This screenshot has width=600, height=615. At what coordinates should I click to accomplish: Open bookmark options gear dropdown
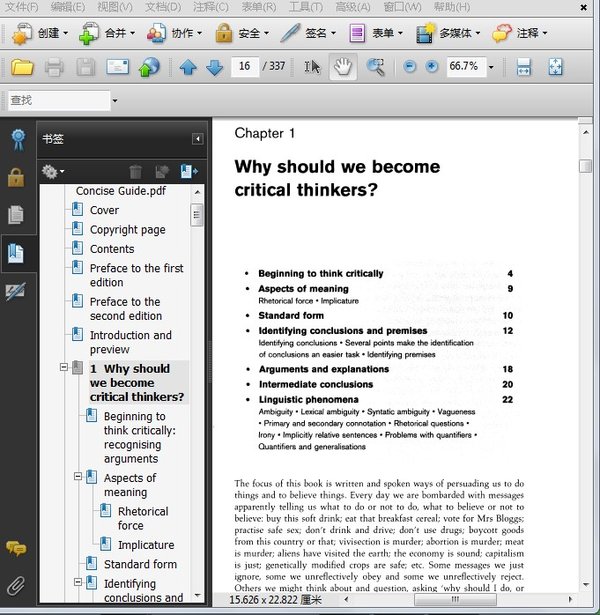click(54, 172)
